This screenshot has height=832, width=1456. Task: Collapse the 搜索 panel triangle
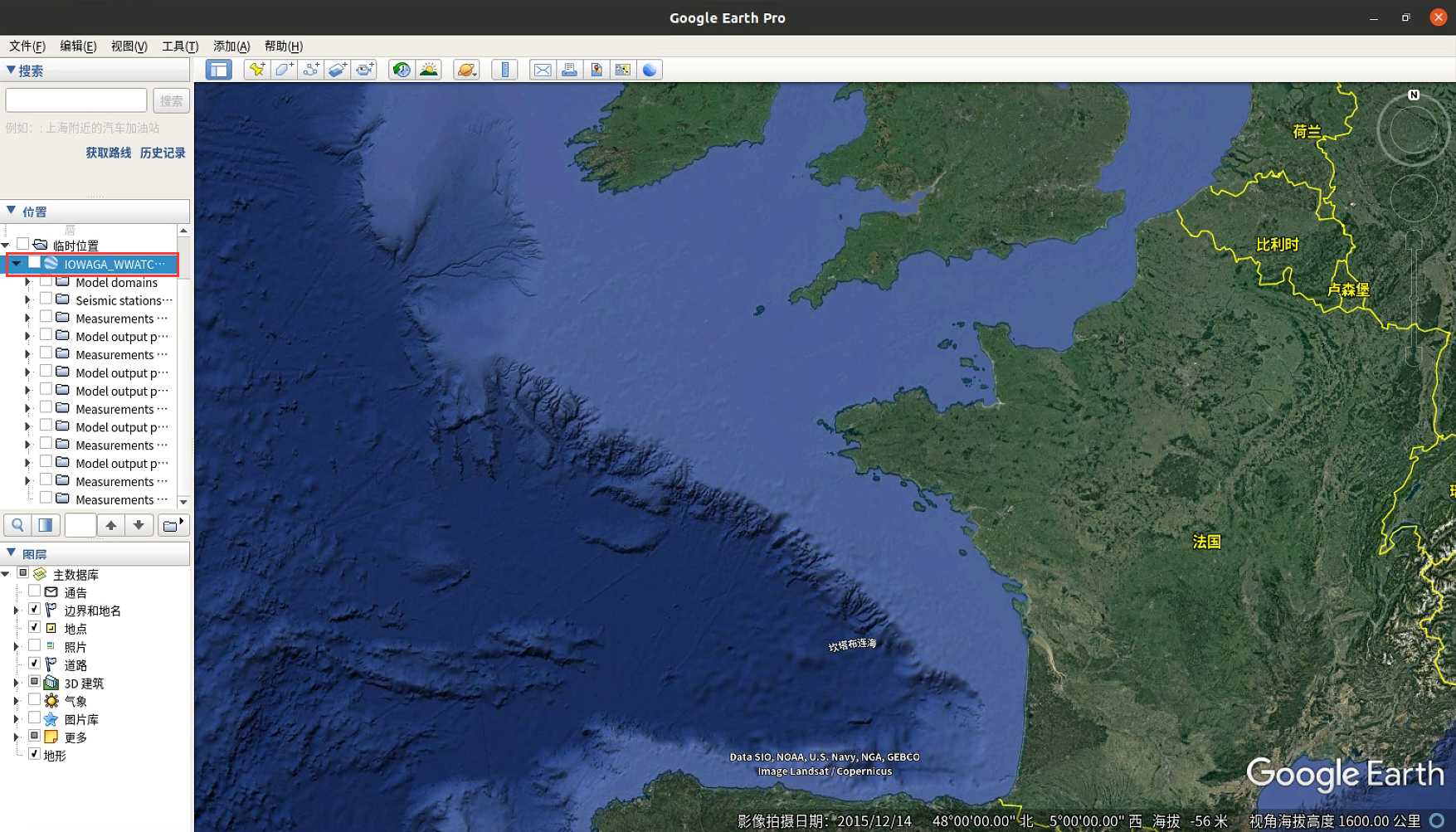[11, 71]
